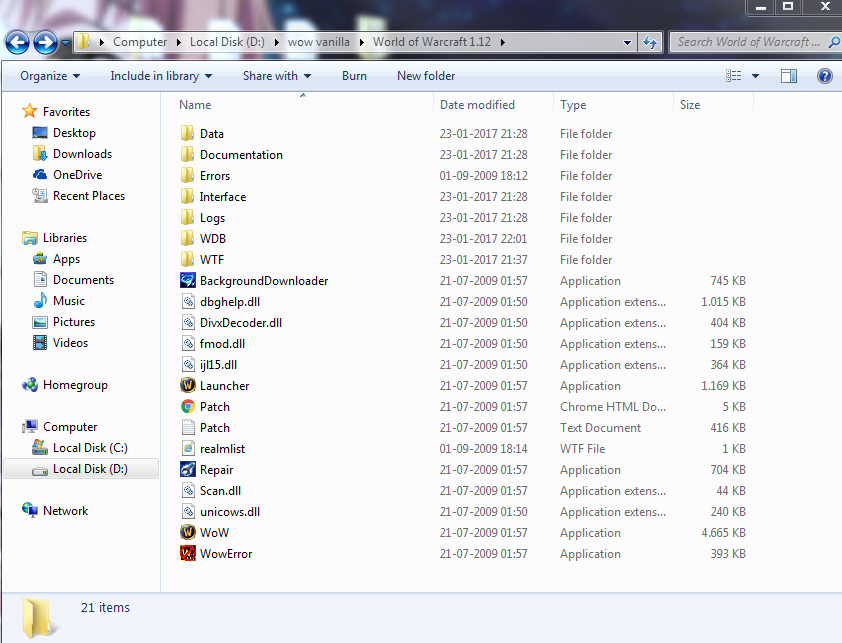The height and width of the screenshot is (643, 842).
Task: Open the Videos library
Action: click(70, 343)
